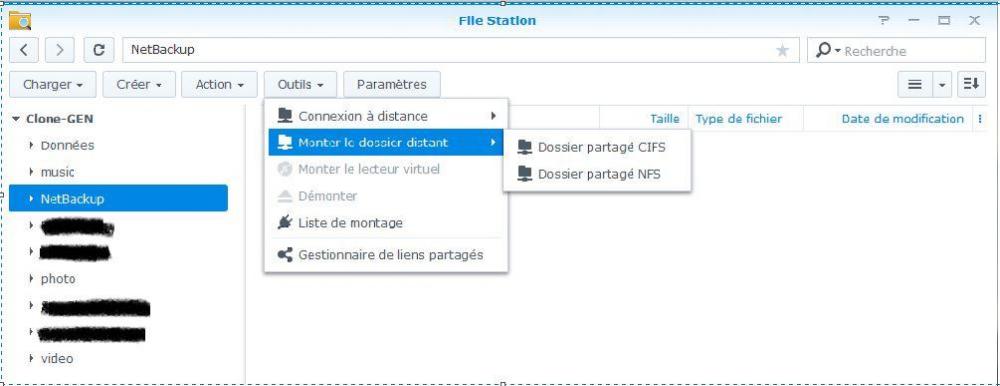Screen dimensions: 1000x386
Task: Open the search magnifier options
Action: (x=828, y=50)
